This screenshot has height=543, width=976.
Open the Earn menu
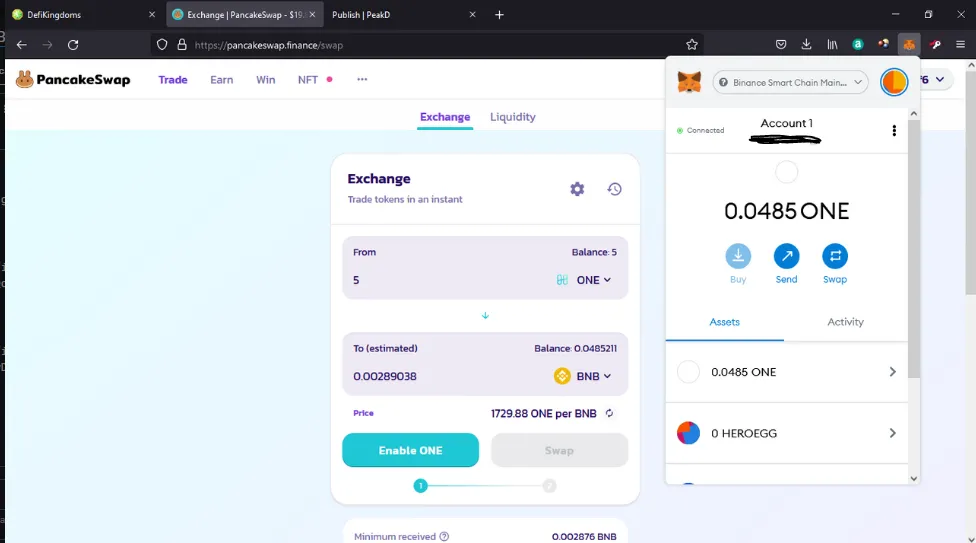[x=222, y=80]
